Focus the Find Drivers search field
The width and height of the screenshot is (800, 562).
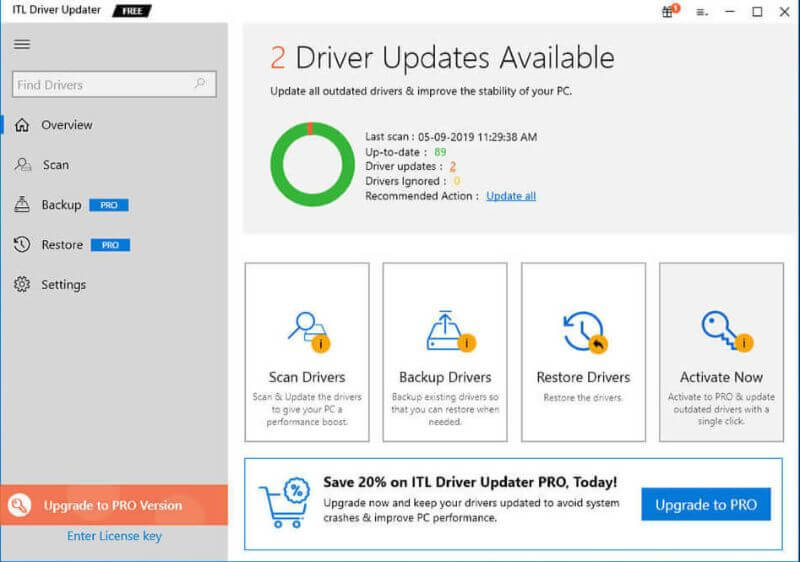click(x=114, y=84)
